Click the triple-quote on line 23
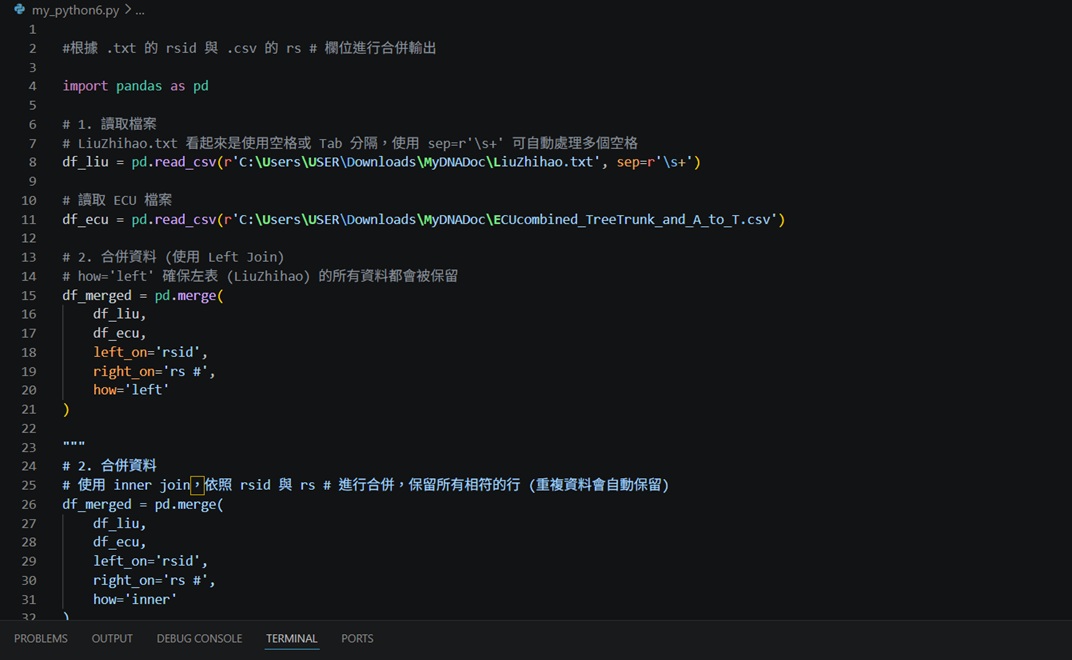The width and height of the screenshot is (1072, 660). tap(74, 445)
